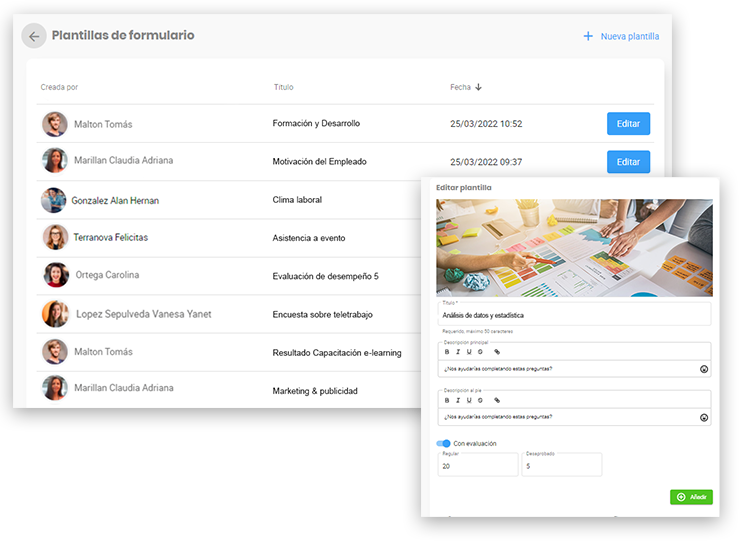Click the name Terranova Felicitas
The height and width of the screenshot is (541, 739).
click(111, 238)
